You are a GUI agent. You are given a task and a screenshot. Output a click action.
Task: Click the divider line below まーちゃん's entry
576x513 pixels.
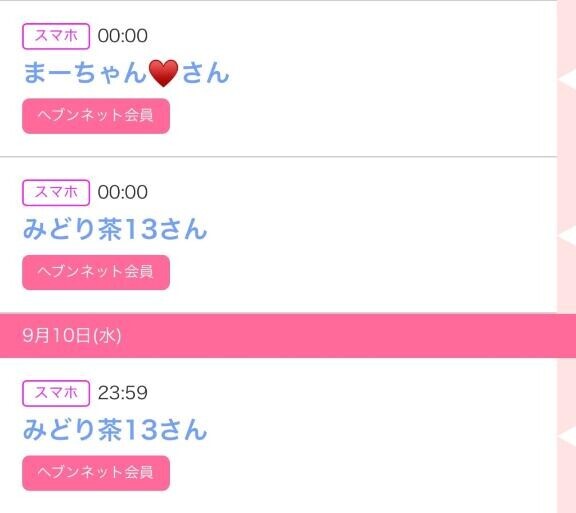click(x=278, y=157)
